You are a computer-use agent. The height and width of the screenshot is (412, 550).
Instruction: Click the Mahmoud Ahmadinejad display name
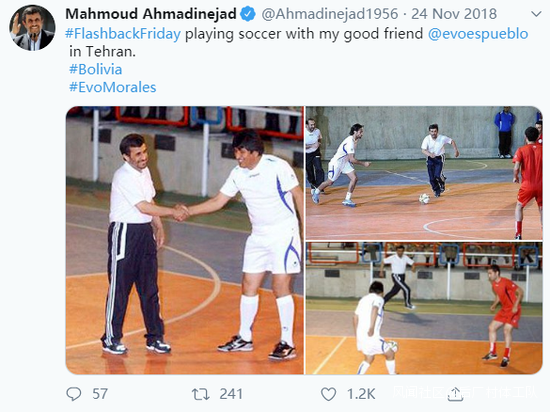[x=151, y=14]
